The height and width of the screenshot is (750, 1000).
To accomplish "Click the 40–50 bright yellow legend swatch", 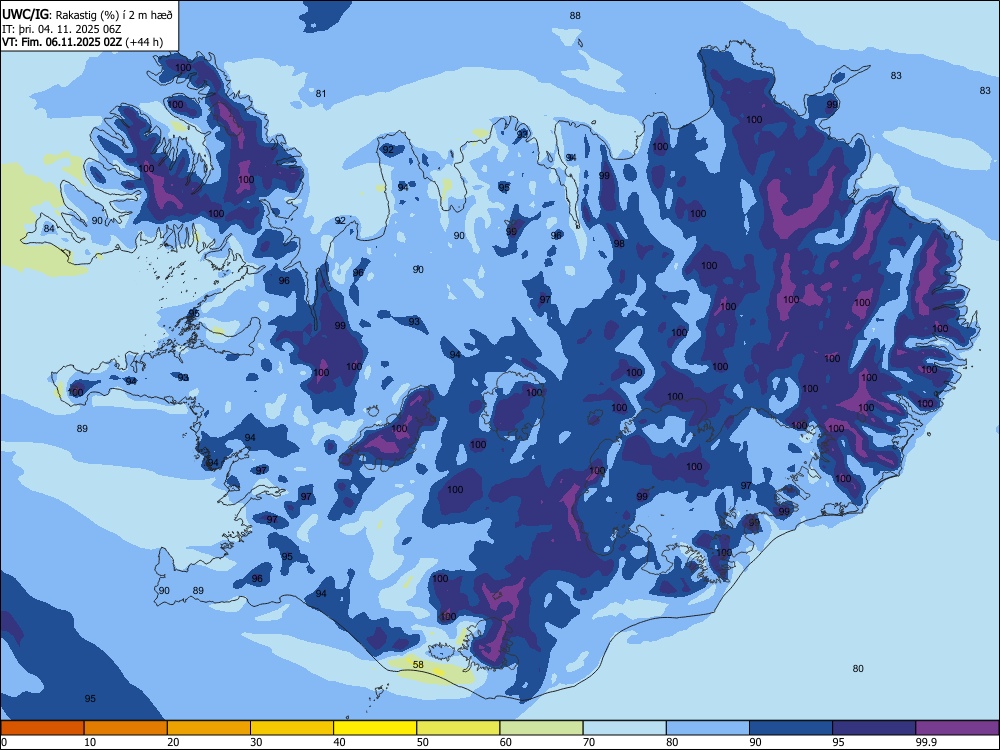I will click(x=375, y=728).
